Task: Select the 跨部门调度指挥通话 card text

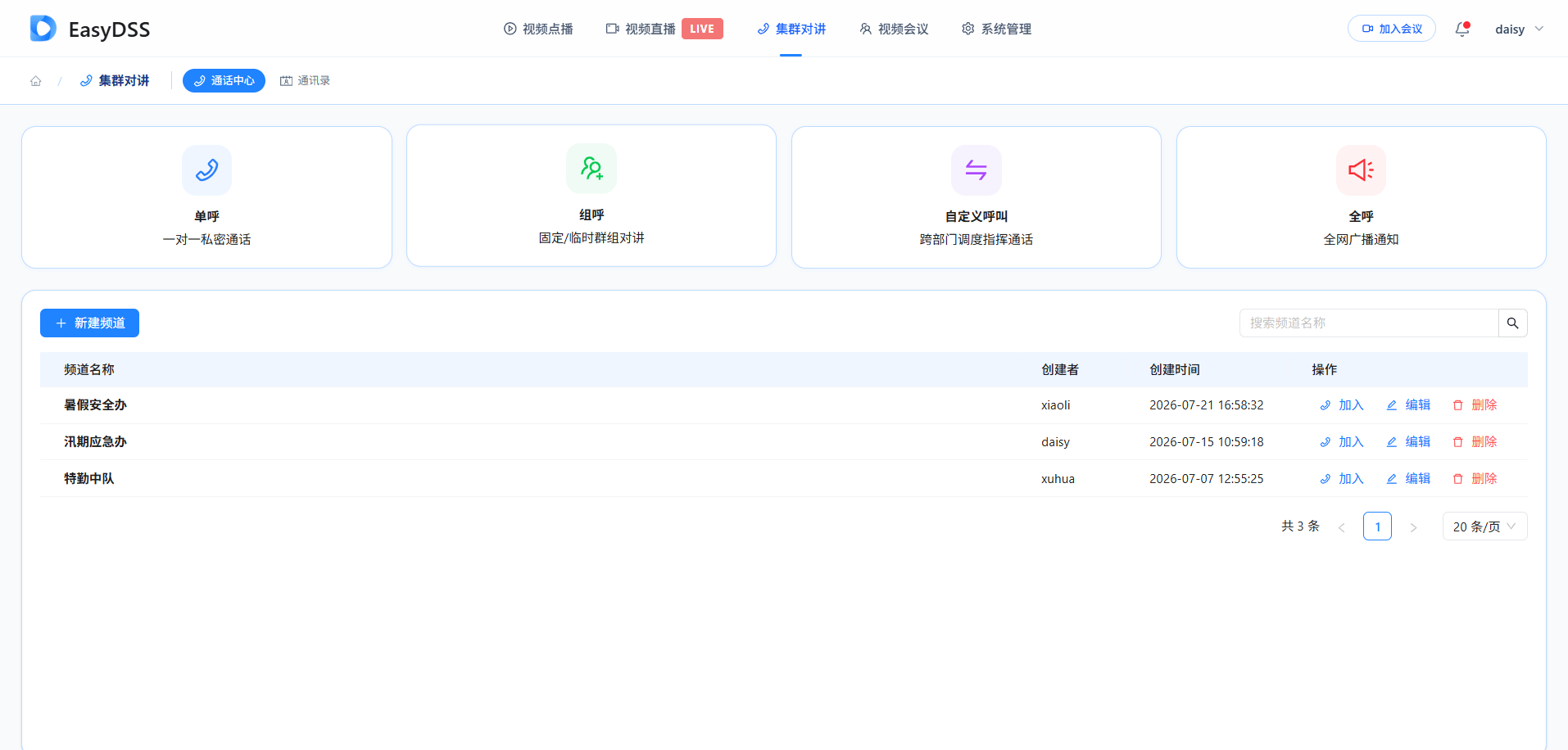Action: (x=977, y=239)
